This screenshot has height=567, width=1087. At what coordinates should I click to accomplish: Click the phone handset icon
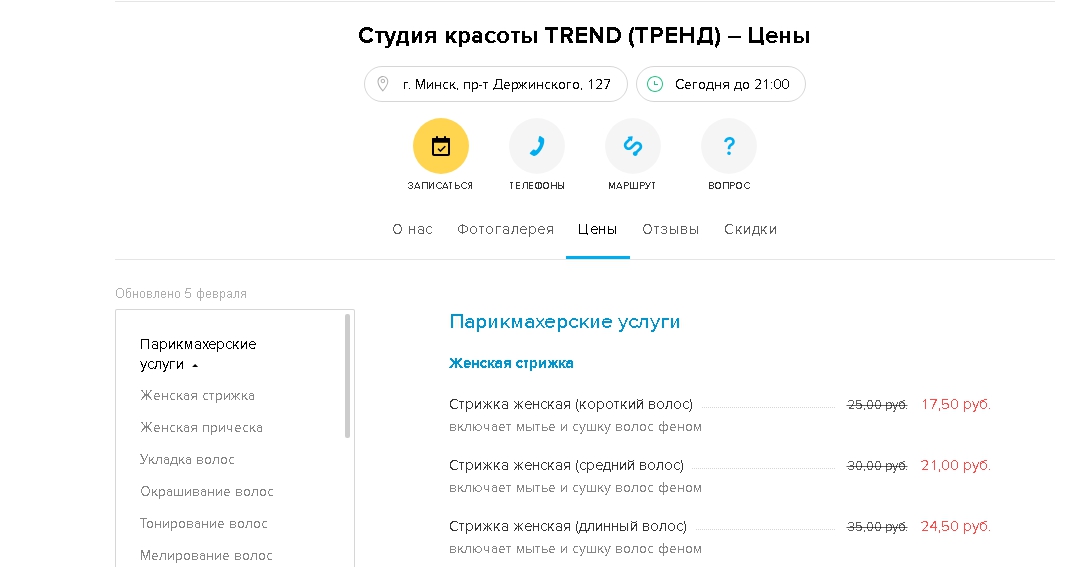pyautogui.click(x=536, y=147)
